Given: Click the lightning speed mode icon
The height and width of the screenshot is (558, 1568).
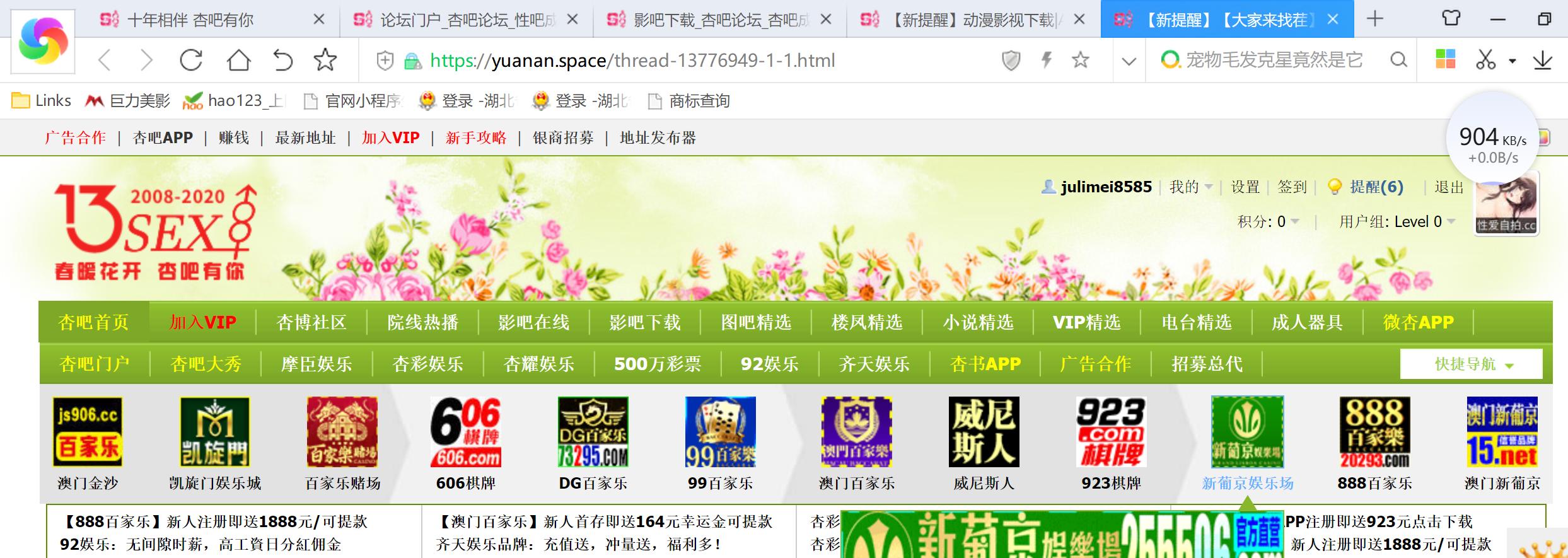Looking at the screenshot, I should point(1047,61).
